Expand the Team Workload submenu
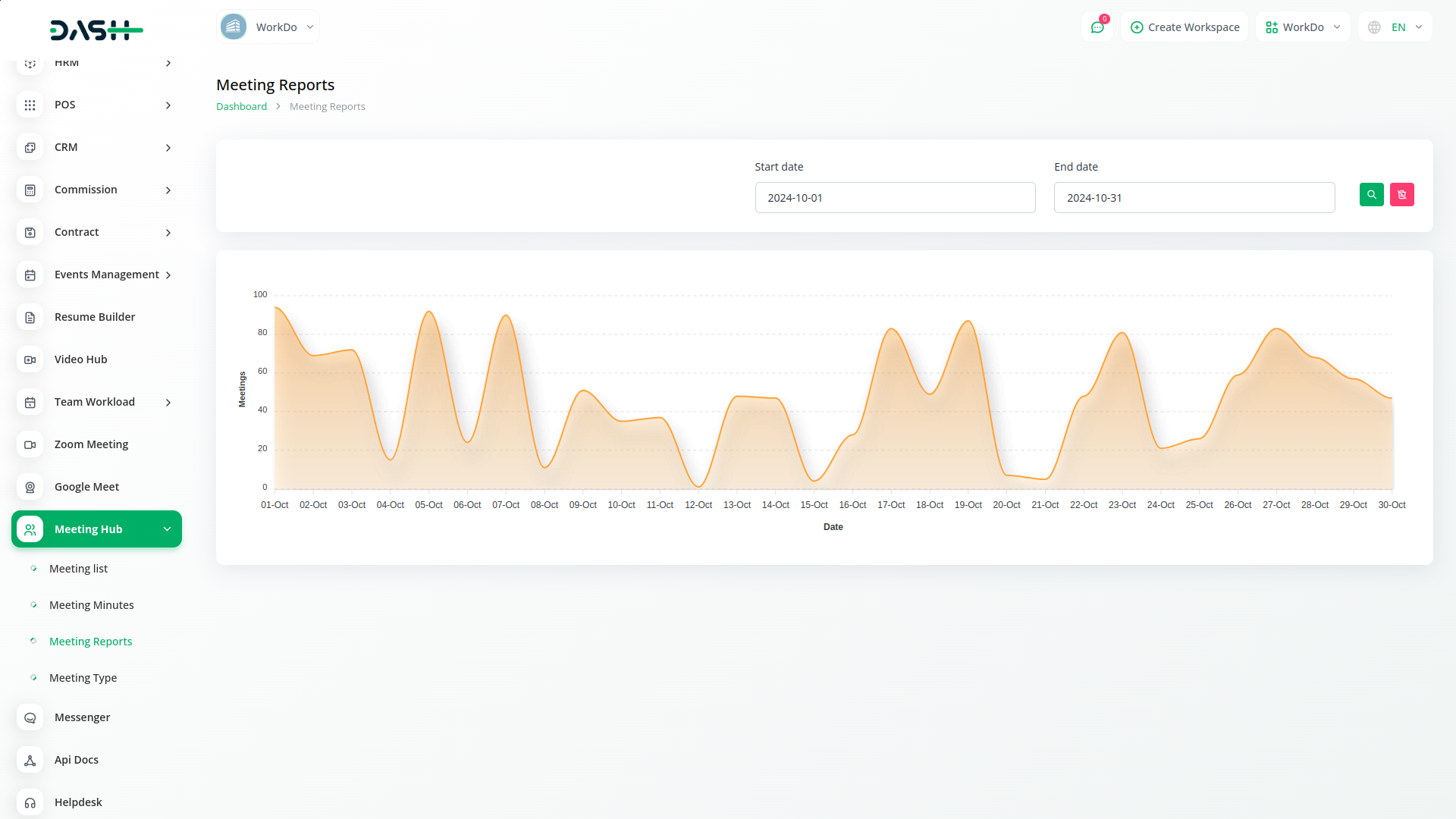This screenshot has width=1456, height=819. click(168, 403)
